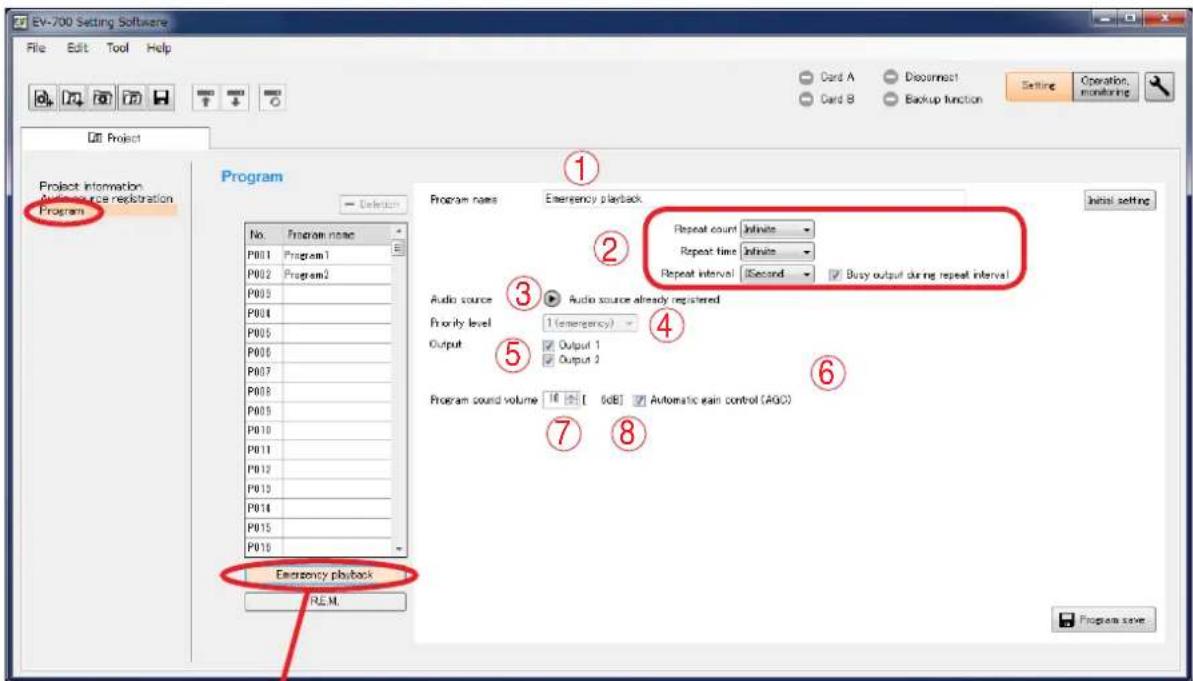Click the program list scroll down arrow

coord(399,549)
